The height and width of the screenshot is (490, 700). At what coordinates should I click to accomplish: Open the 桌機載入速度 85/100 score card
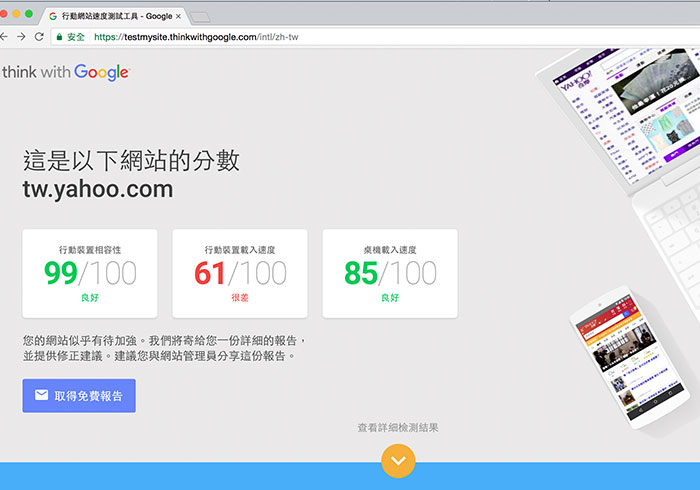point(390,274)
